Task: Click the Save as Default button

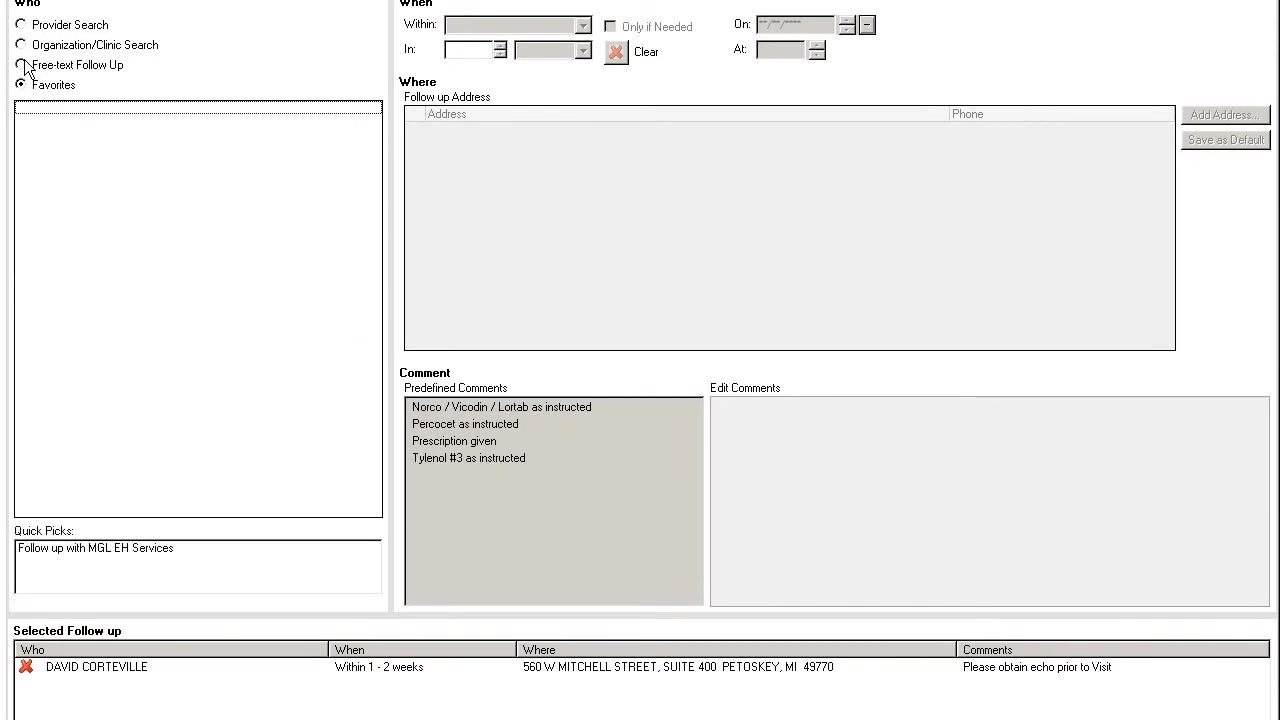Action: tap(1225, 140)
